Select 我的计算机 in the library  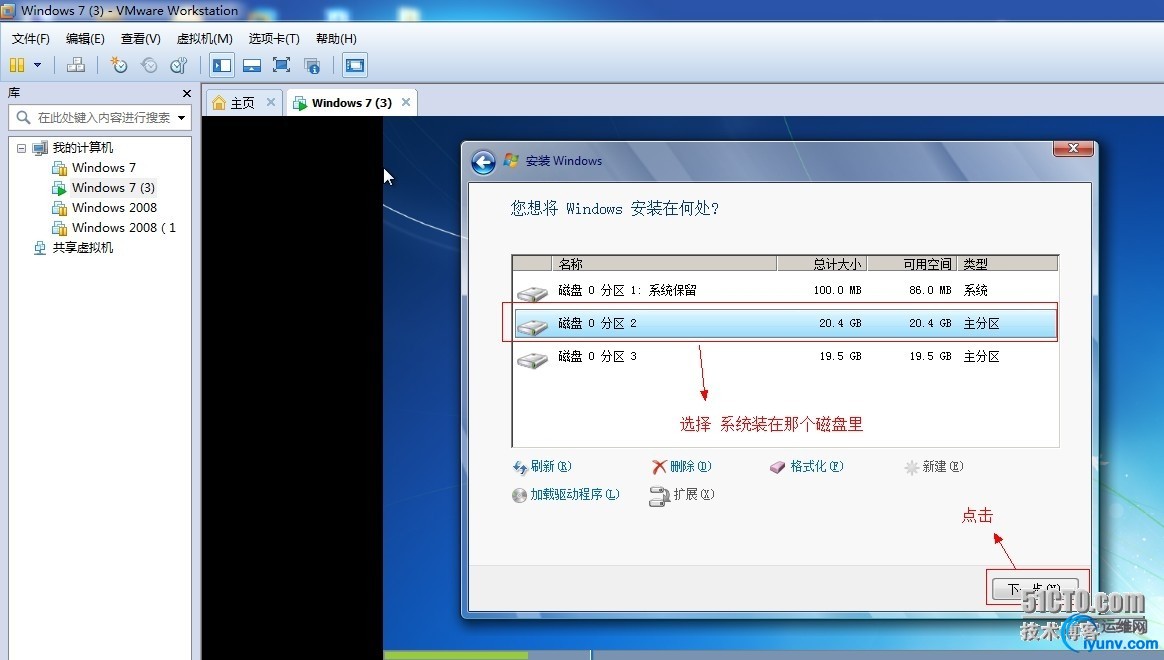(82, 148)
